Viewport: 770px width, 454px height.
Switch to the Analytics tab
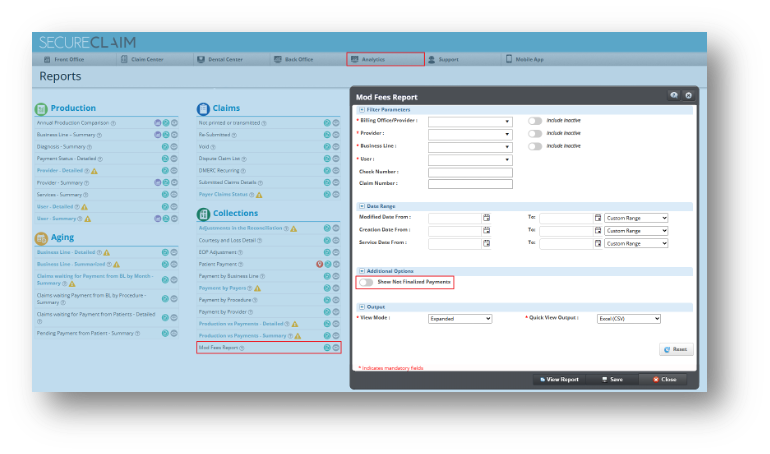coord(385,60)
